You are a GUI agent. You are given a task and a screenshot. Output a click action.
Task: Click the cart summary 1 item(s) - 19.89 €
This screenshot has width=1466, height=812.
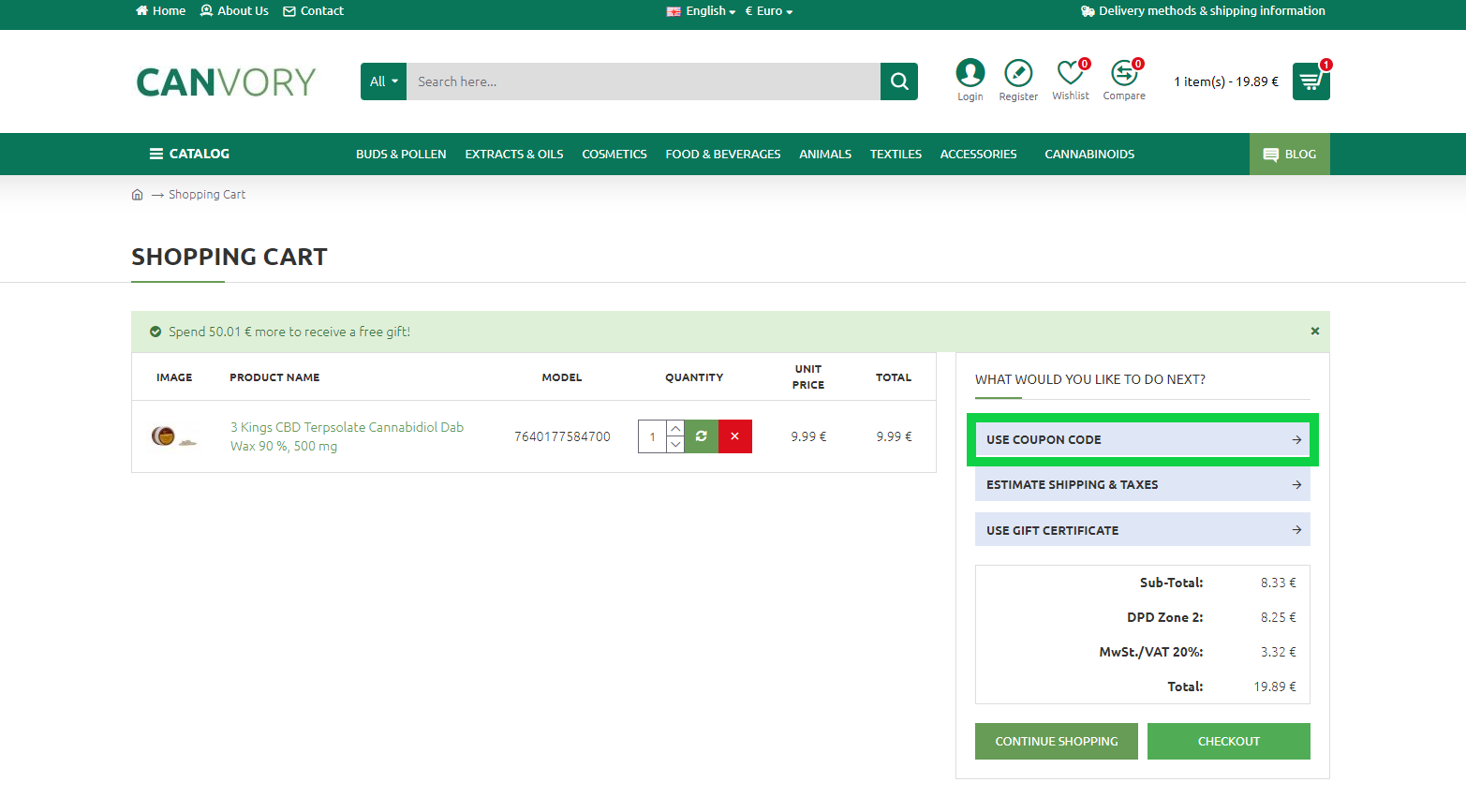coord(1226,81)
